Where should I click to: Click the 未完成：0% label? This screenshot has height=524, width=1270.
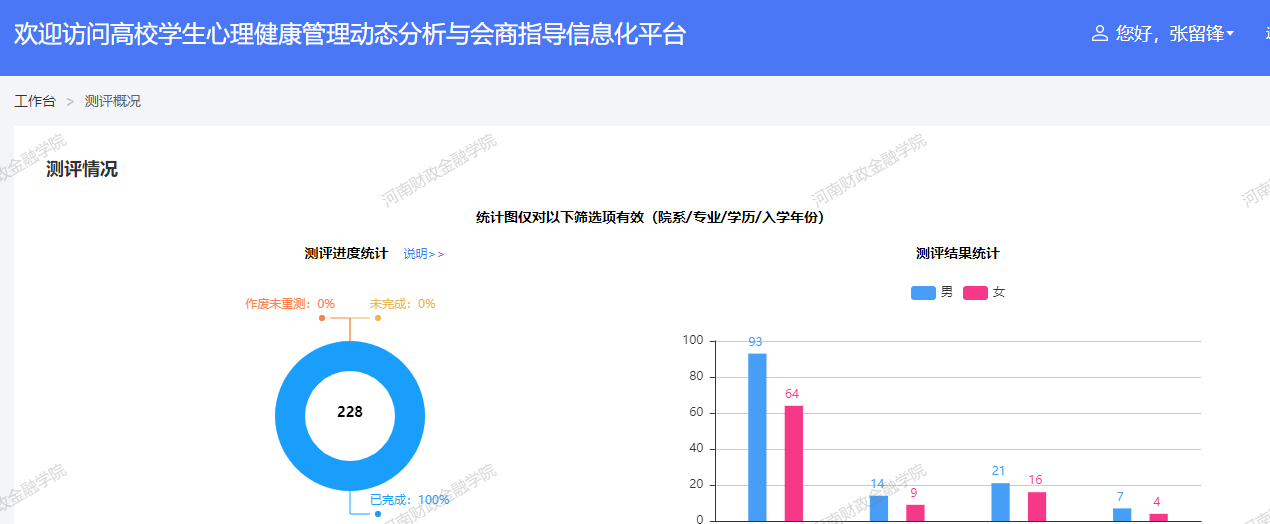pyautogui.click(x=403, y=304)
